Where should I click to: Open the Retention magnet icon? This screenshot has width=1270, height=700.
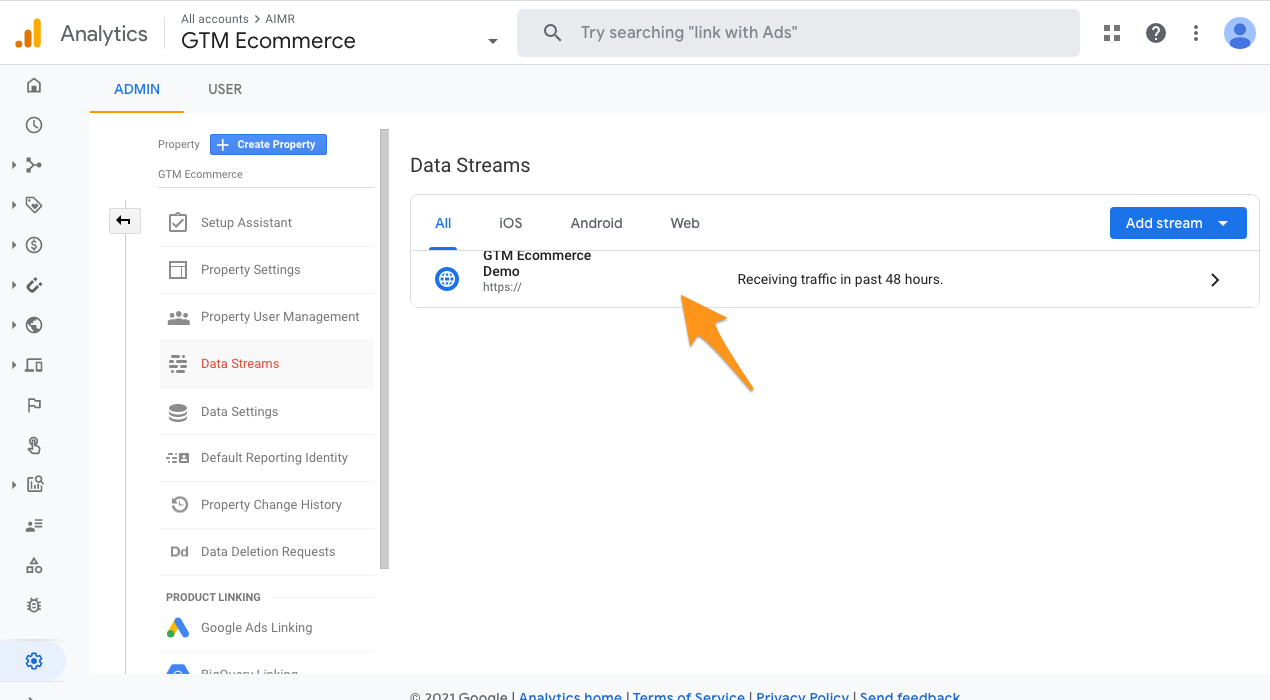point(34,285)
